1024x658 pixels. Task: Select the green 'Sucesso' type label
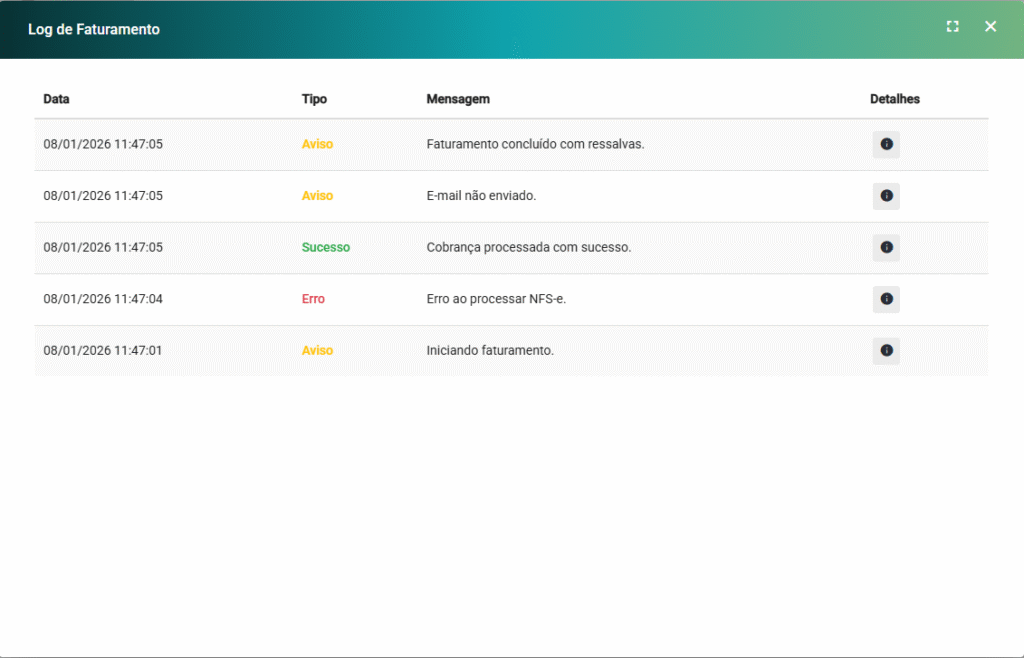(x=326, y=247)
